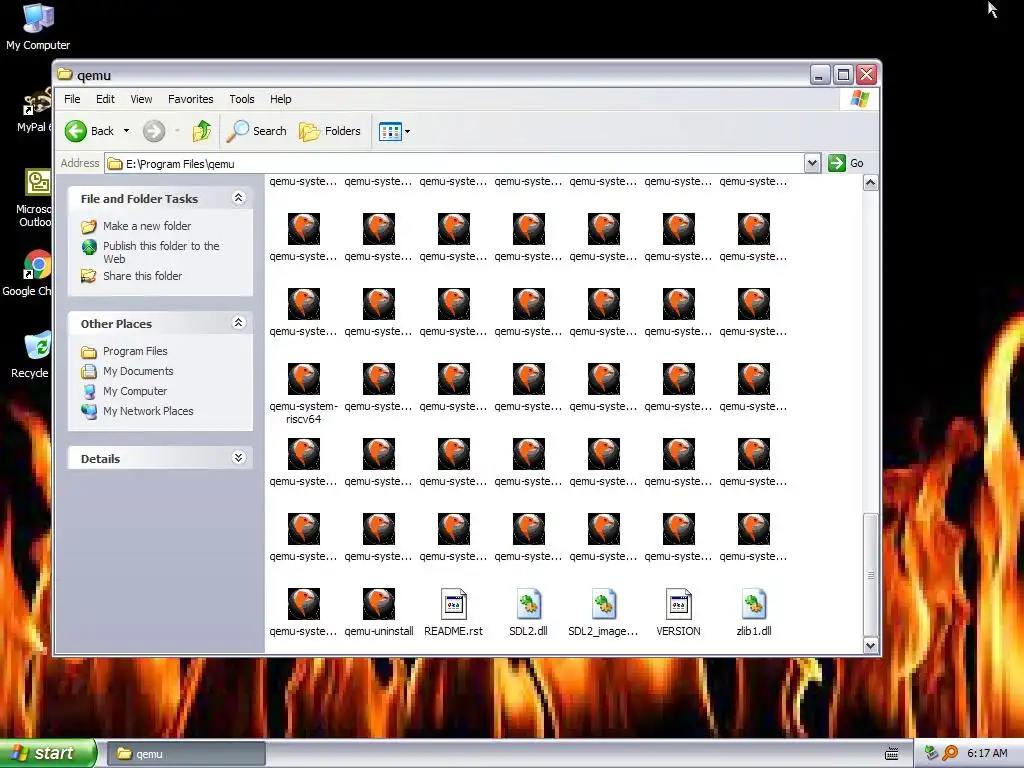Click the address field path text
The width and height of the screenshot is (1024, 768).
(x=180, y=164)
